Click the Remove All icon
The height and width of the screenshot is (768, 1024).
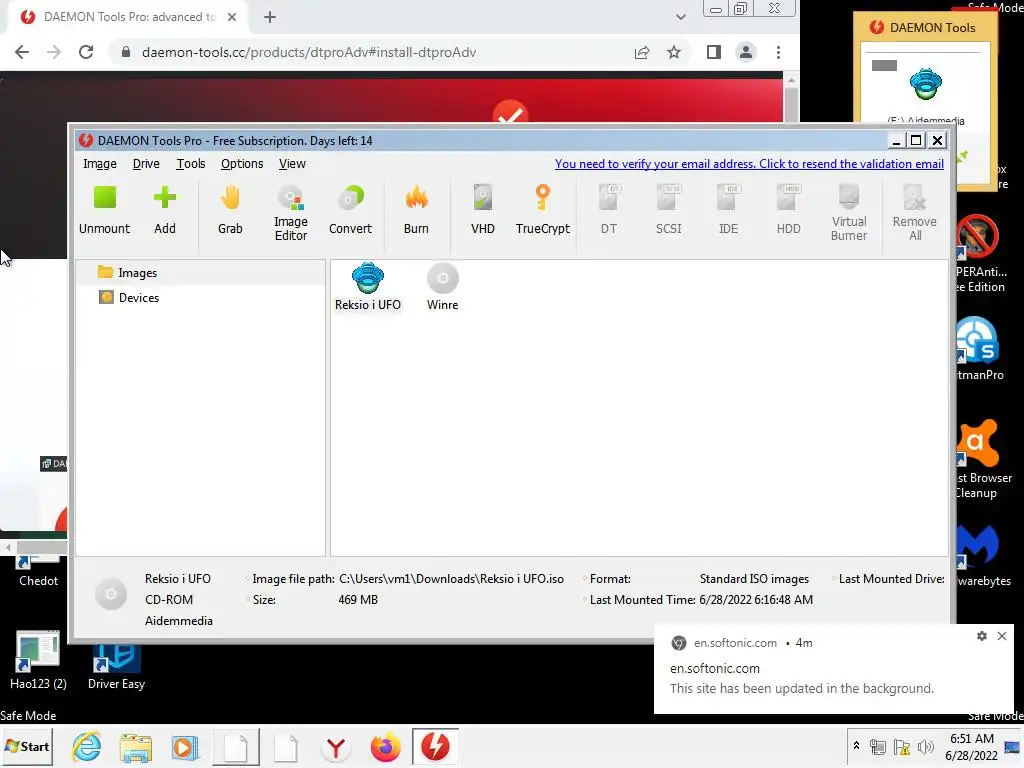click(915, 214)
